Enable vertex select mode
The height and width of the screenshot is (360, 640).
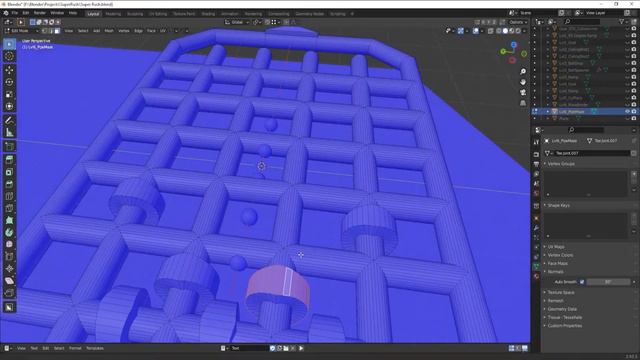(44, 31)
